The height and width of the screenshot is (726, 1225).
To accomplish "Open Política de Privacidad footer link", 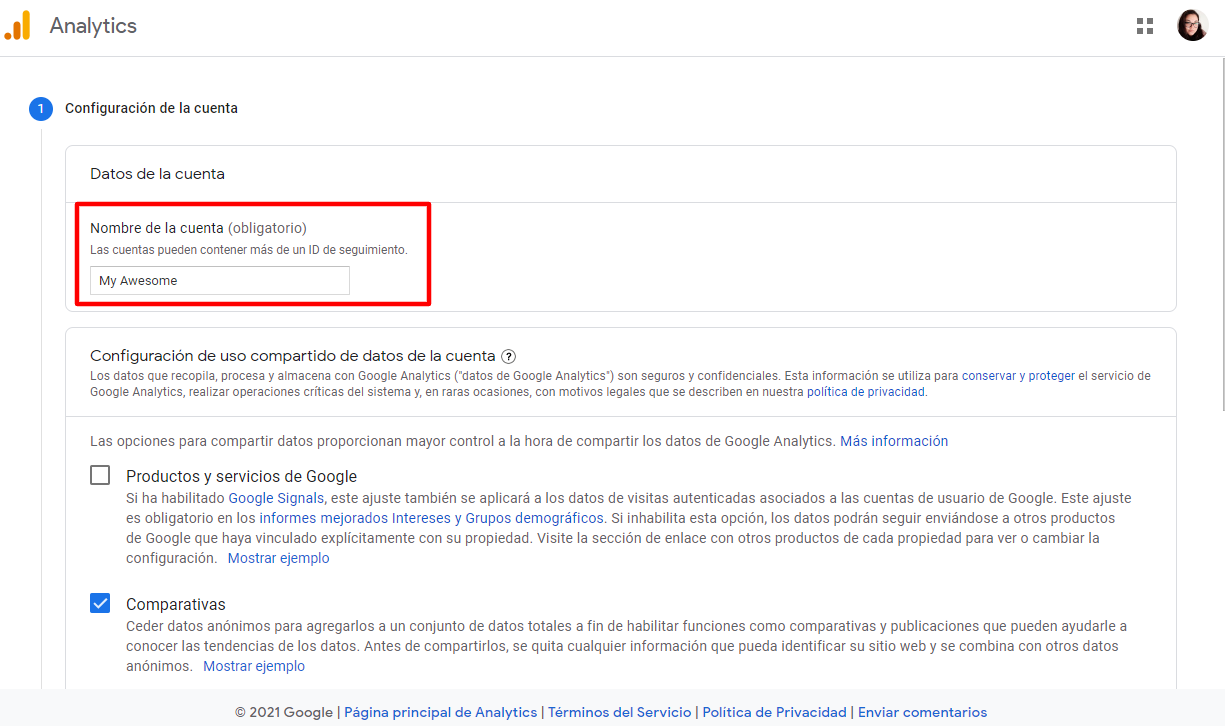I will 774,712.
